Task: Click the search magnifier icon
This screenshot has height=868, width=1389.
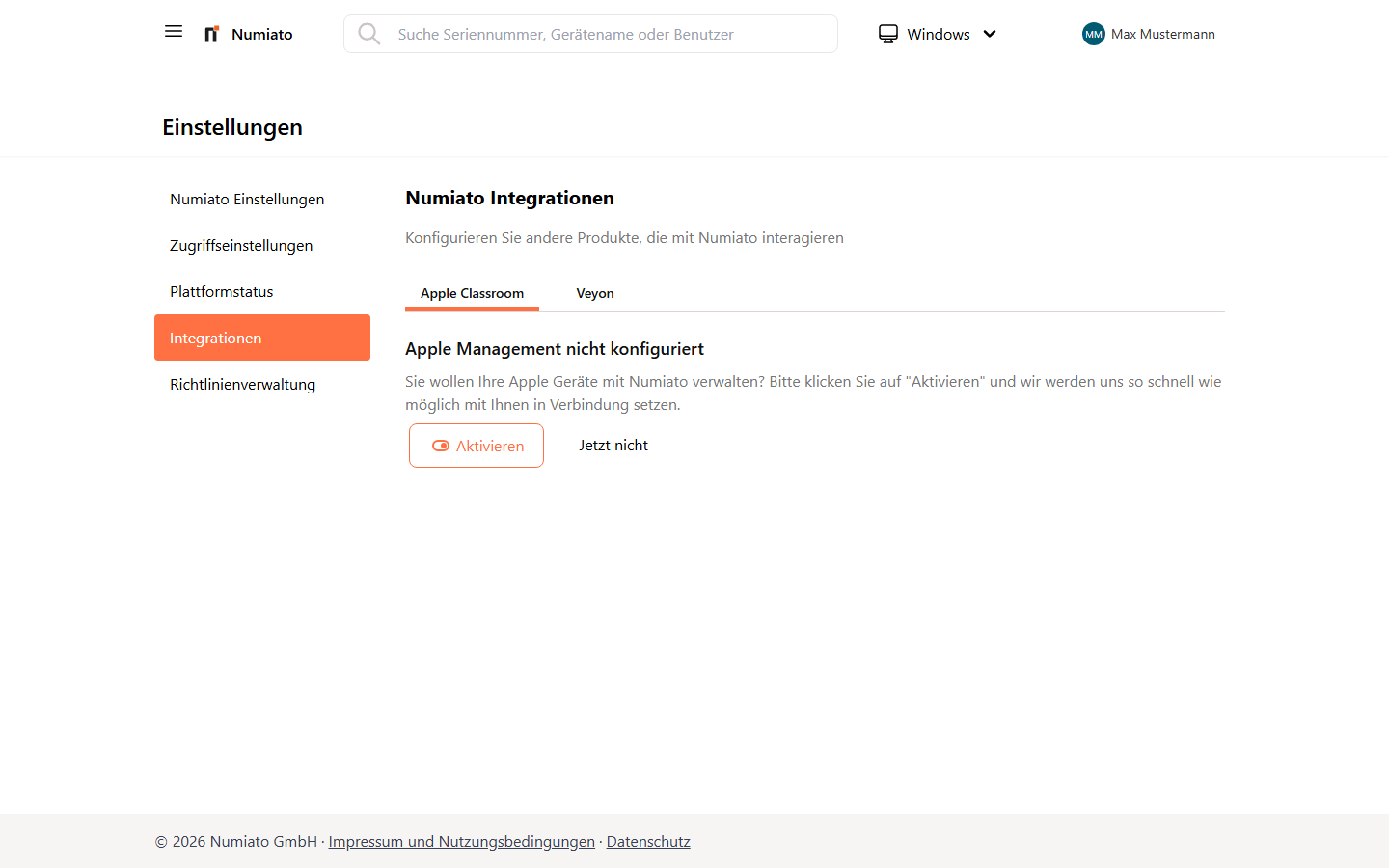Action: pyautogui.click(x=369, y=33)
